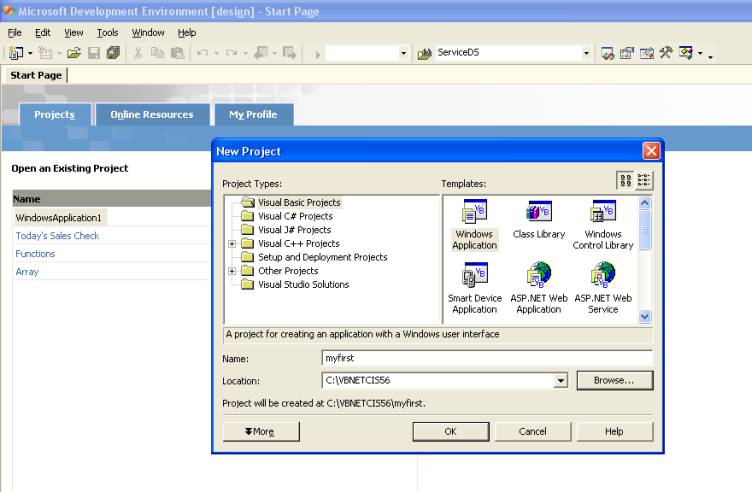Click the New Project toolbar icon
752x492 pixels.
(16, 53)
